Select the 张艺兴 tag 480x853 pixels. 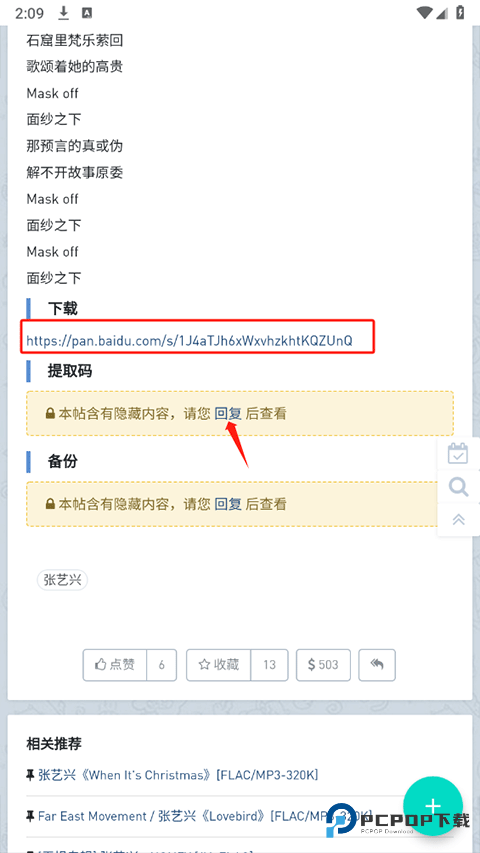(x=62, y=580)
